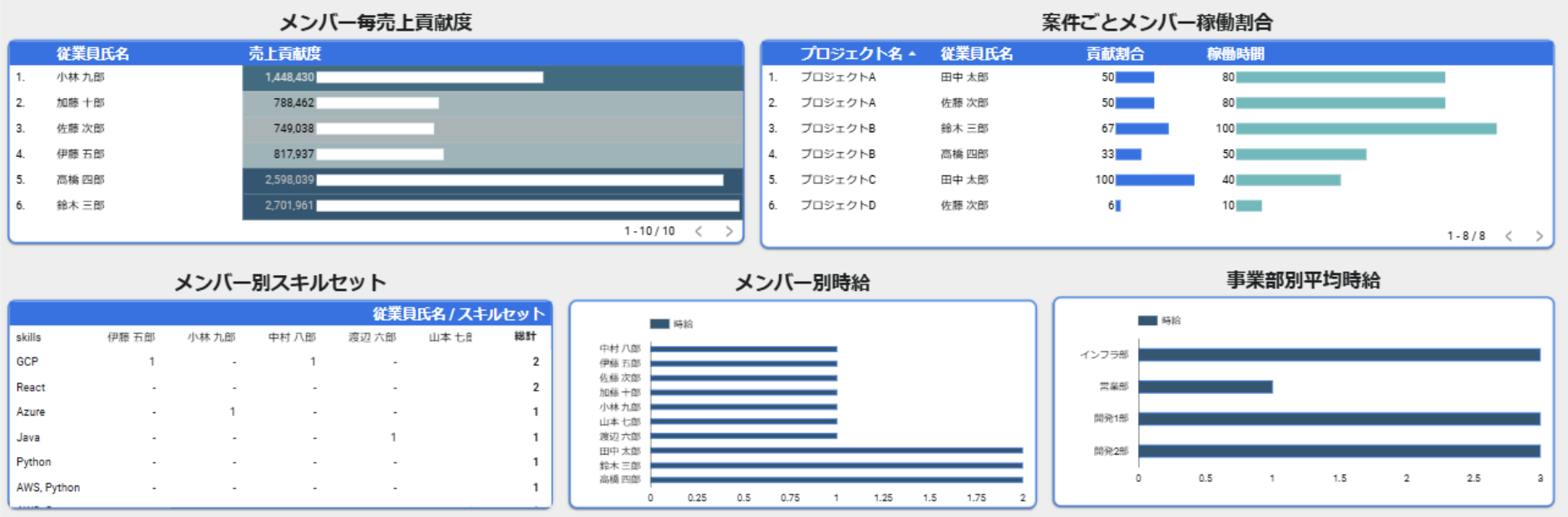Sort by the 売上貢献度 column header
Viewport: 1568px width, 517px height.
(x=284, y=54)
